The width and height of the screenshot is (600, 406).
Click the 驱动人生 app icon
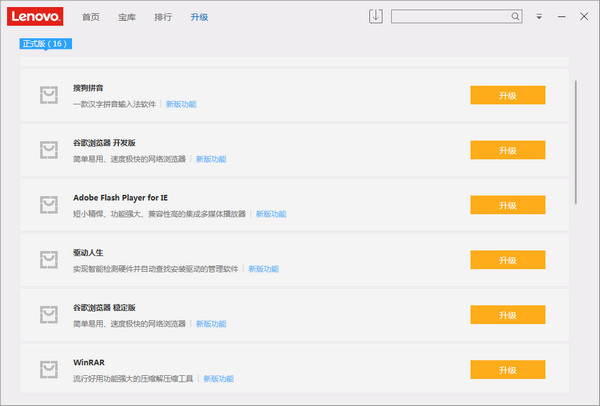coord(49,260)
